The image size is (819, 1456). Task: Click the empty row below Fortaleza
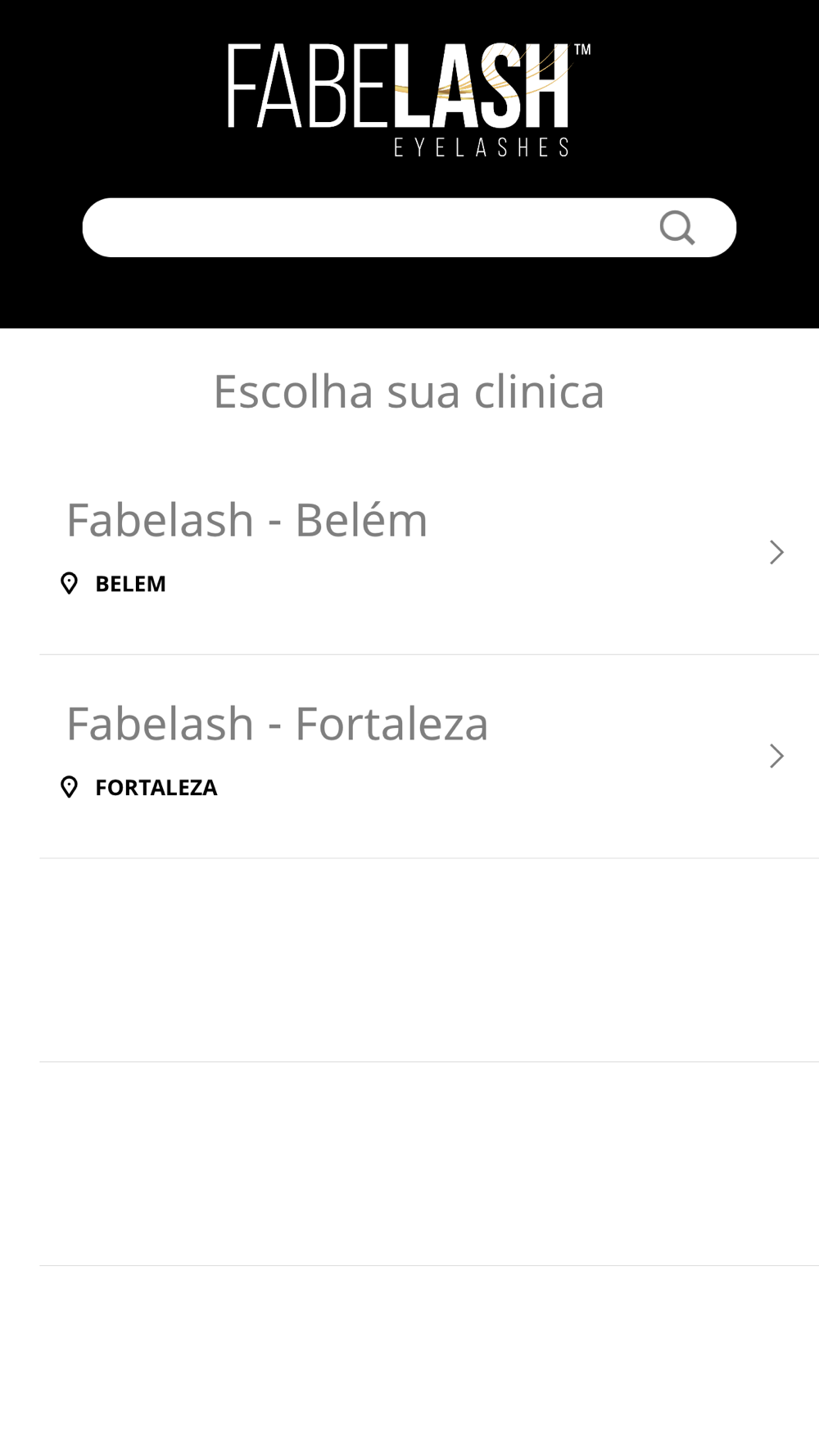[x=426, y=960]
